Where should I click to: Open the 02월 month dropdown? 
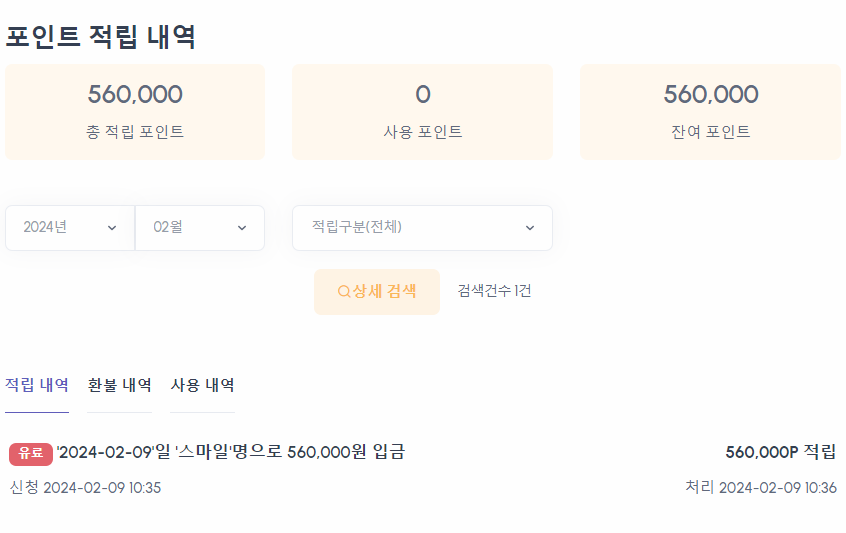200,227
